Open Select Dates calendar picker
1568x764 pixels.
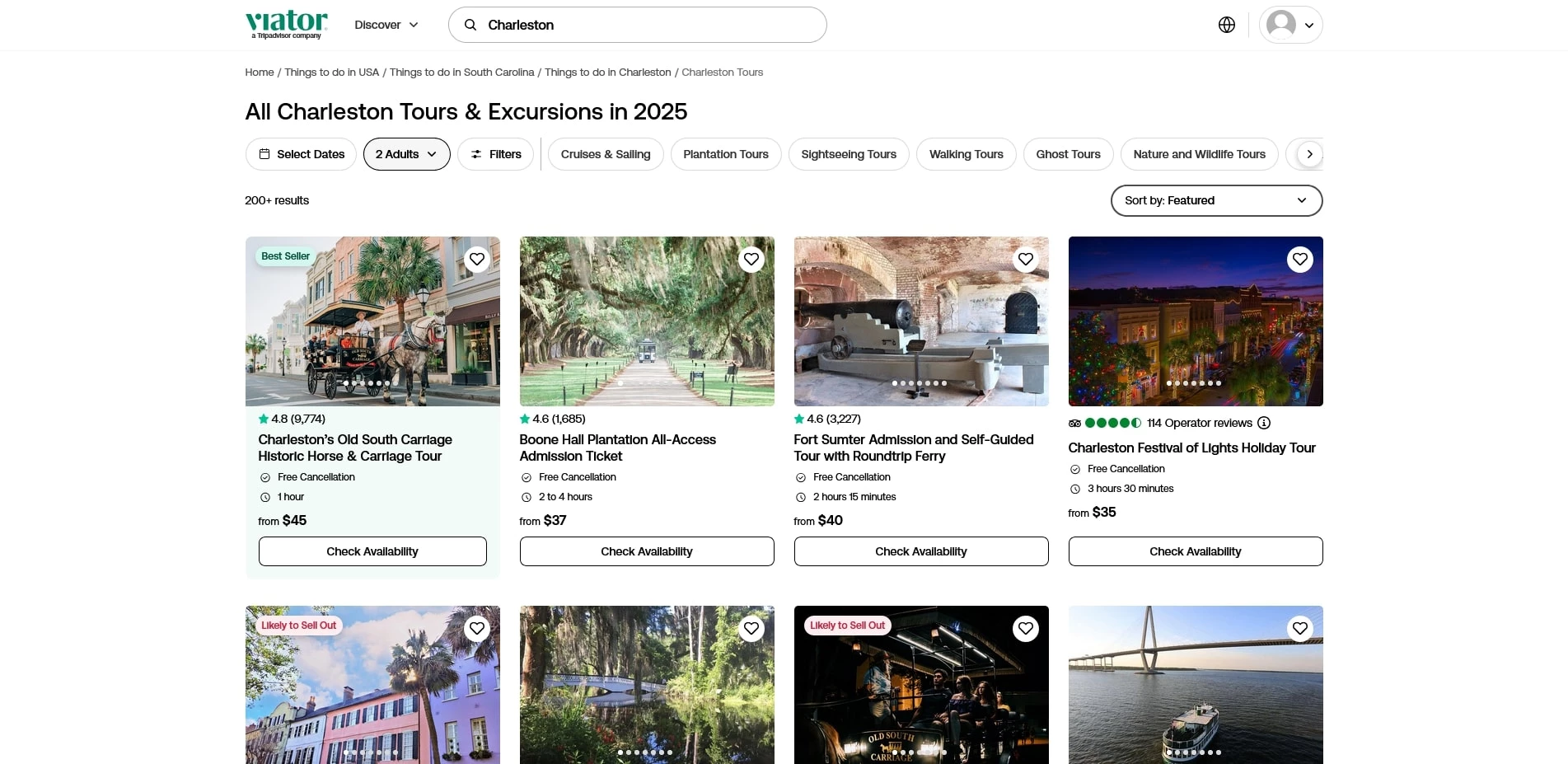(301, 154)
